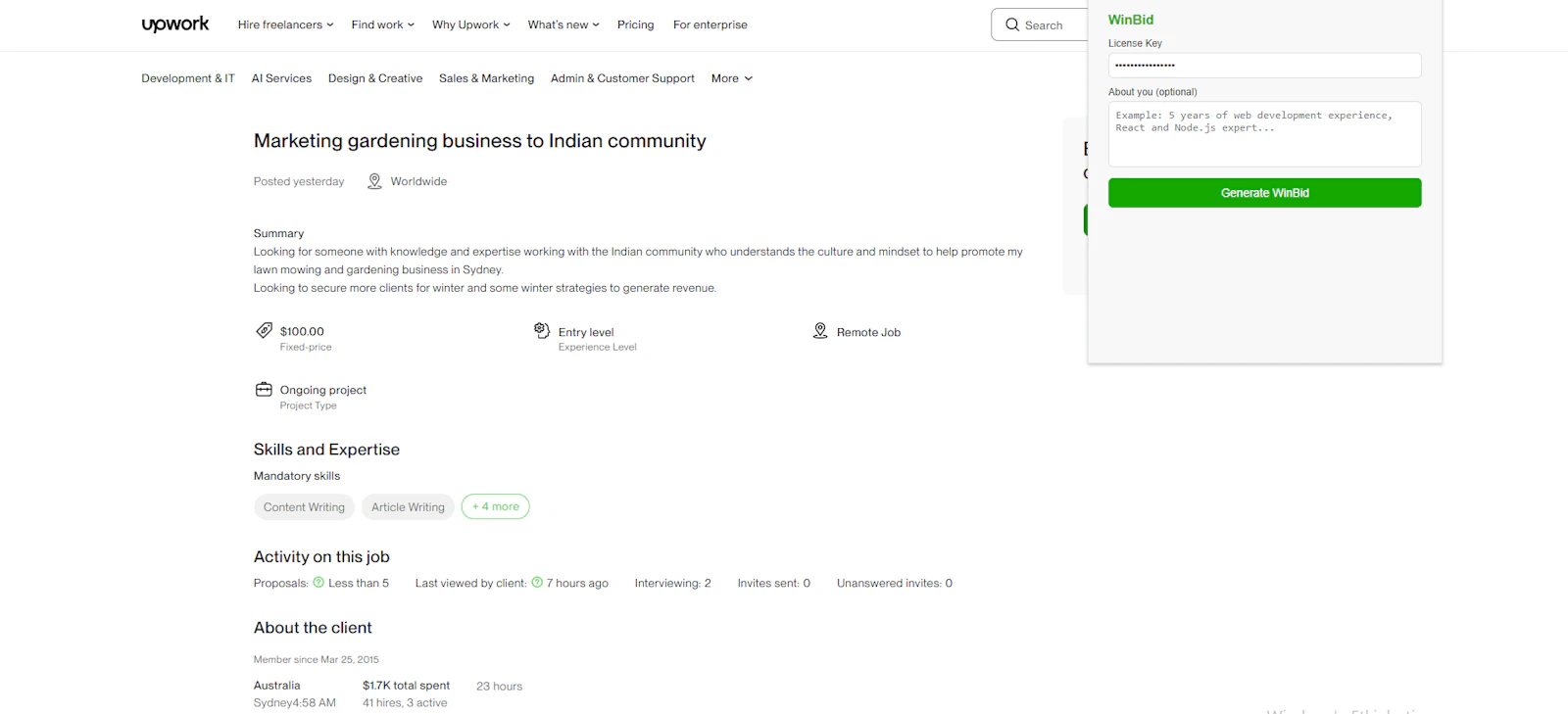This screenshot has height=714, width=1568.
Task: Click the search magnifier icon
Action: (x=1012, y=24)
